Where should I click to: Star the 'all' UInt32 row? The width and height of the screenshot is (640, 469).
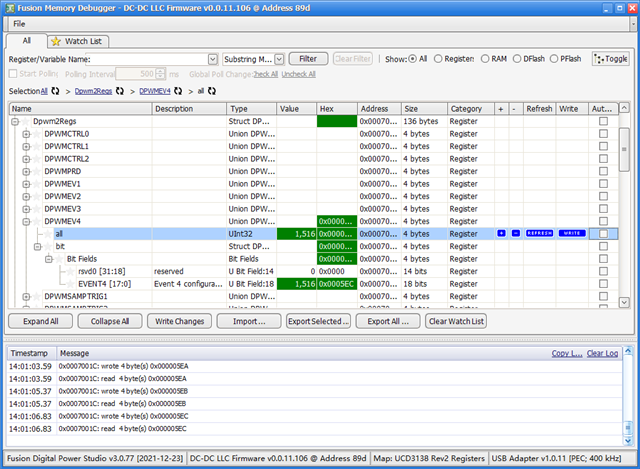point(48,234)
